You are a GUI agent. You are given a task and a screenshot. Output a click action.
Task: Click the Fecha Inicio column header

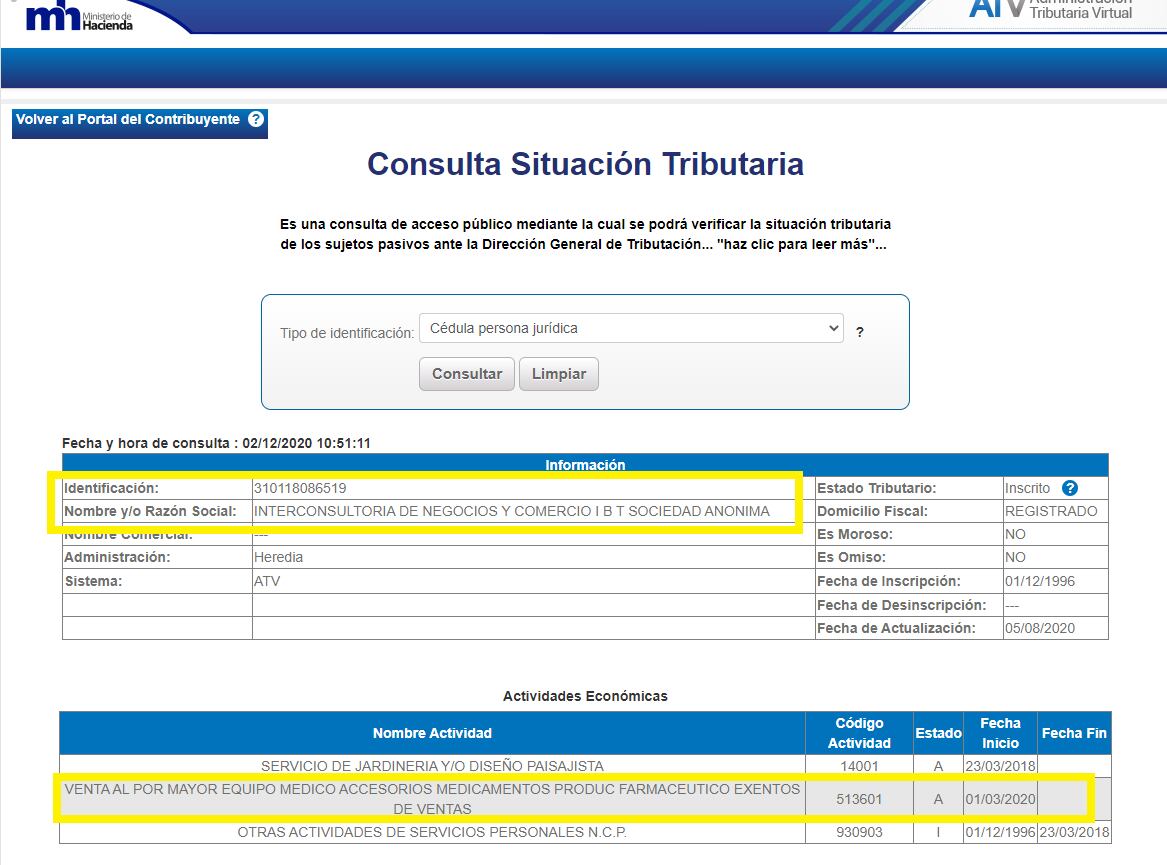click(x=1000, y=733)
